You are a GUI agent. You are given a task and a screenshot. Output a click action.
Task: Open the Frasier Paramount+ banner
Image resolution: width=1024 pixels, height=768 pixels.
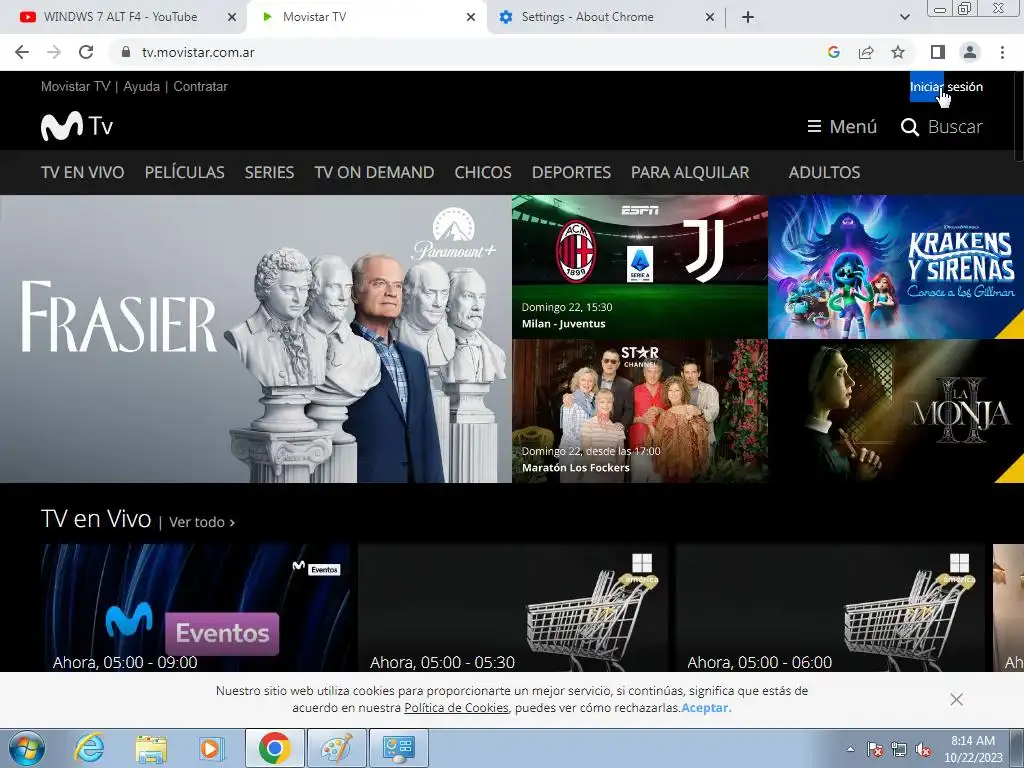tap(256, 339)
